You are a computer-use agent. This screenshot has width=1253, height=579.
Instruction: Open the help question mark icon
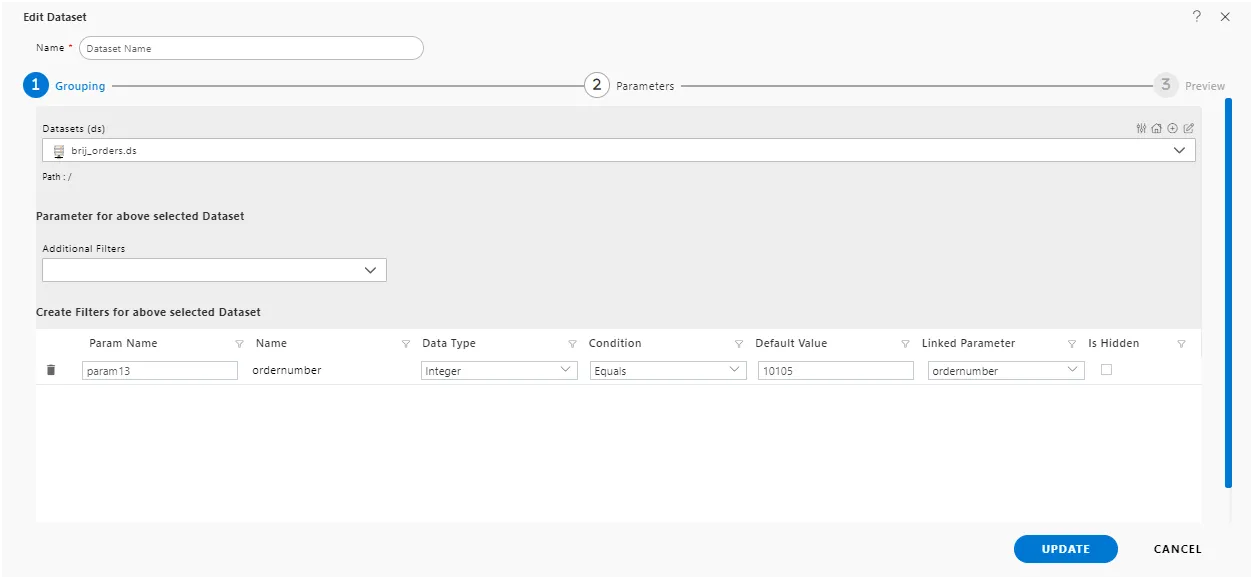coord(1196,17)
